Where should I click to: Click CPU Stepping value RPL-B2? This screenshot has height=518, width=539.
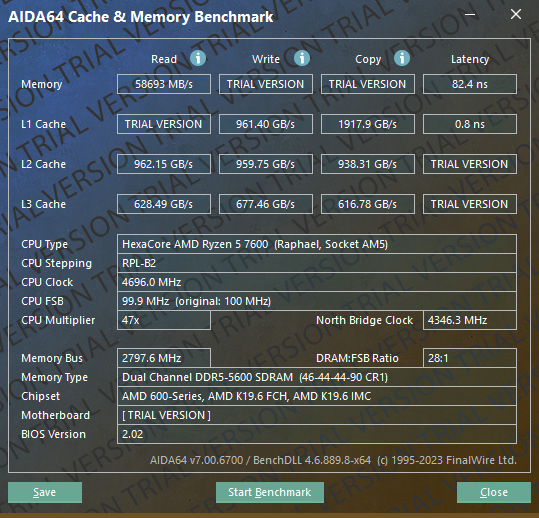point(317,263)
